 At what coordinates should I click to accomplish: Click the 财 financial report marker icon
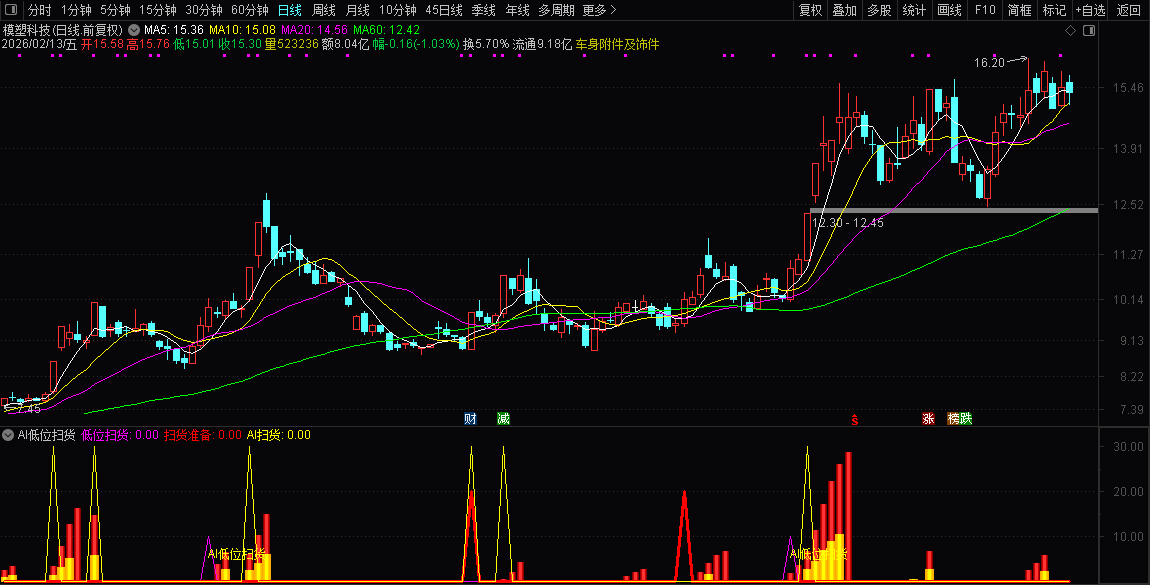[x=470, y=418]
